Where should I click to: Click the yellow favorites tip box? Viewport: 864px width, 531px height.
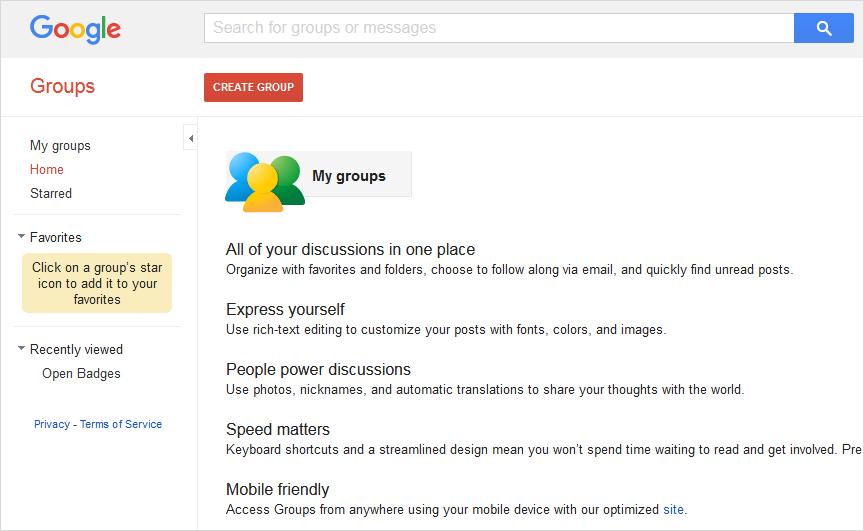point(97,283)
